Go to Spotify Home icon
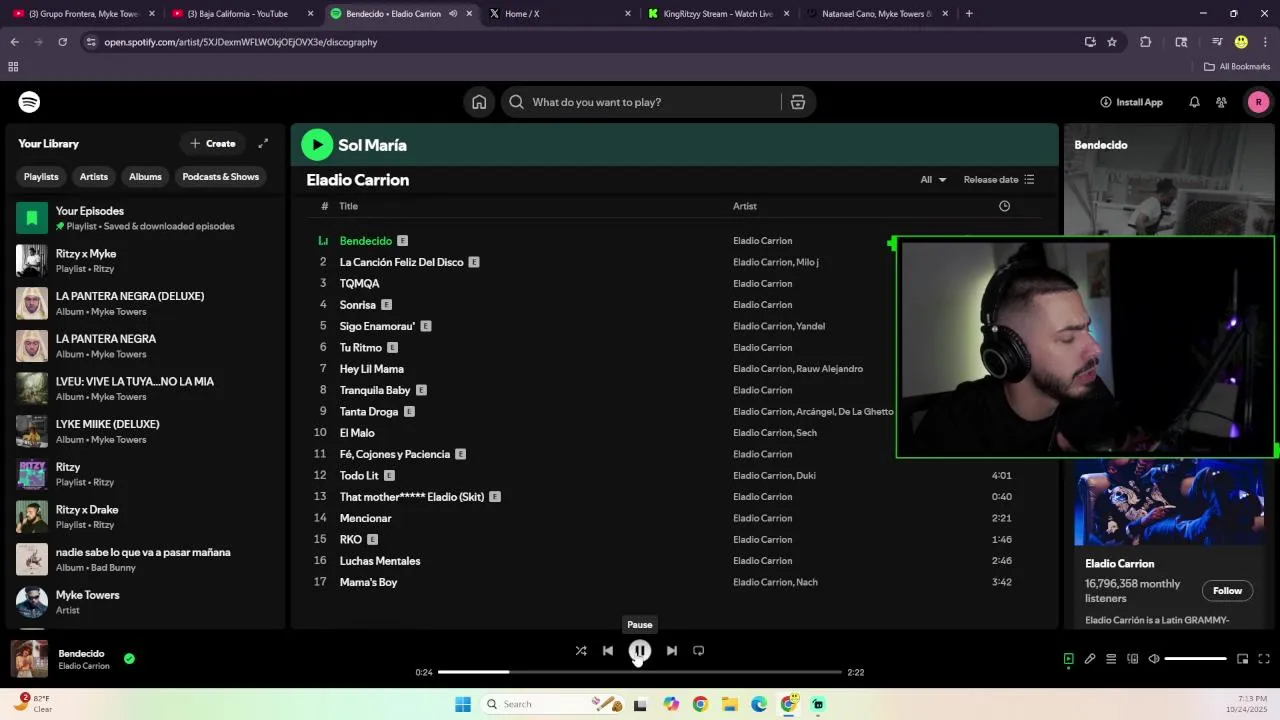1280x720 pixels. point(479,102)
